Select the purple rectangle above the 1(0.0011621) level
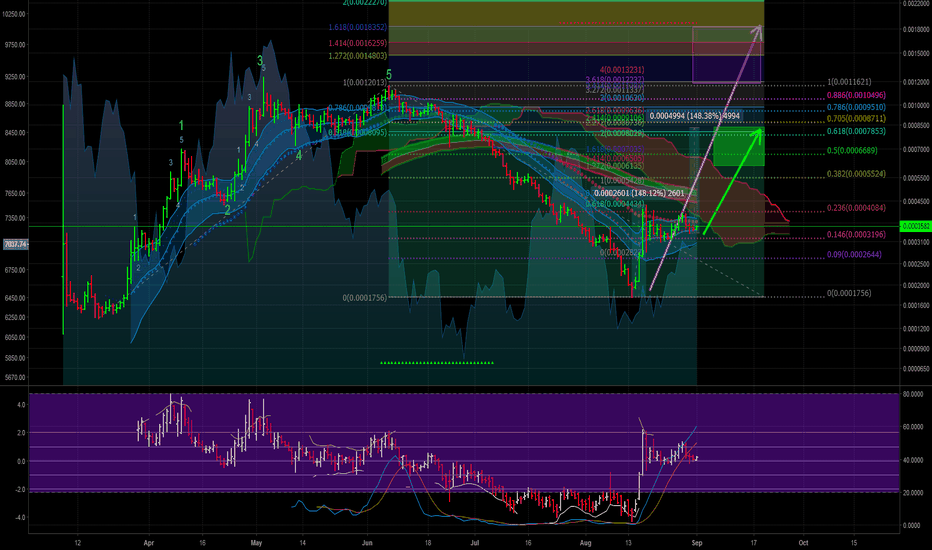Screen dimensions: 932x550 point(726,54)
